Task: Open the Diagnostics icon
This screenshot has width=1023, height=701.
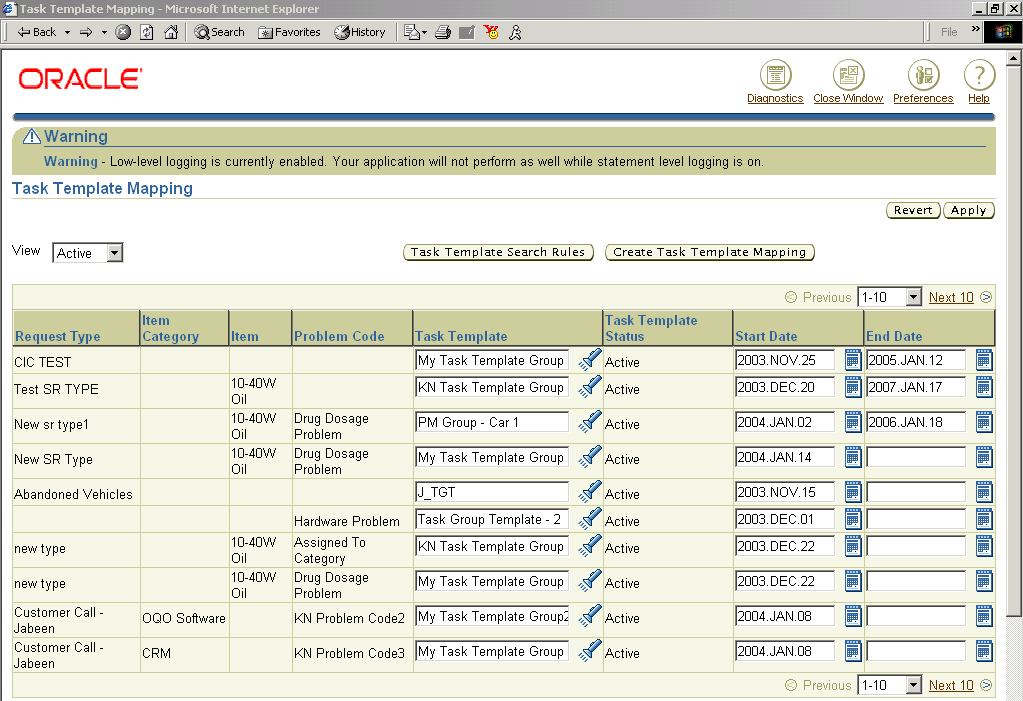Action: click(775, 75)
